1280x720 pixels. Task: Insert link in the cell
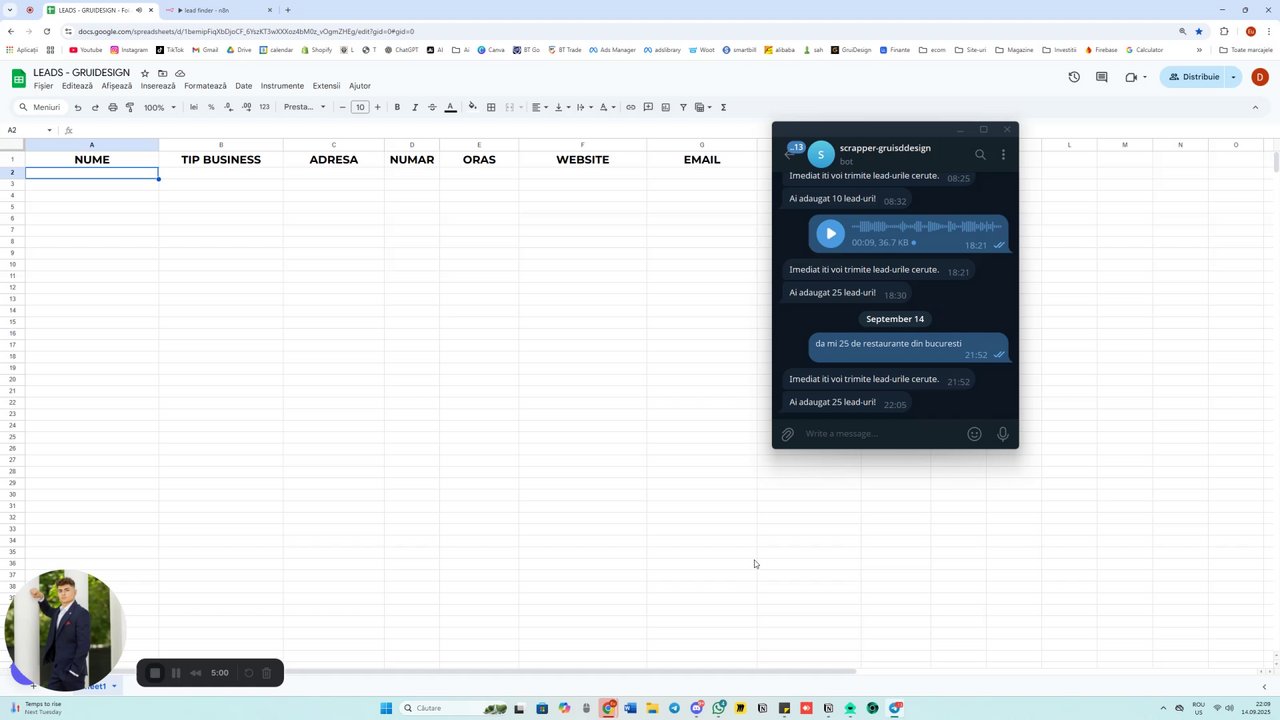630,107
